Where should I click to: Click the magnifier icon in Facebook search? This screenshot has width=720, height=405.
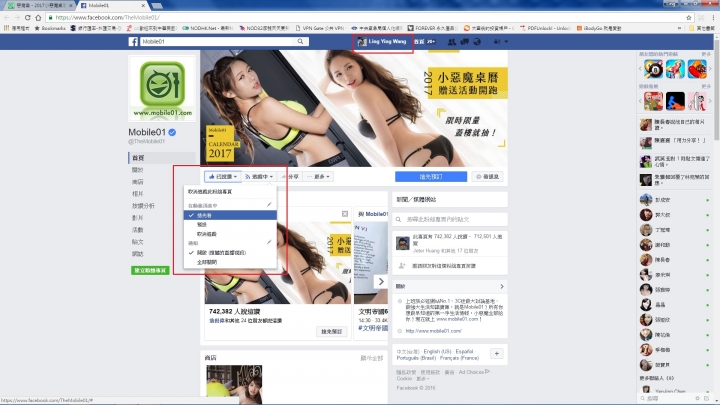[300, 41]
